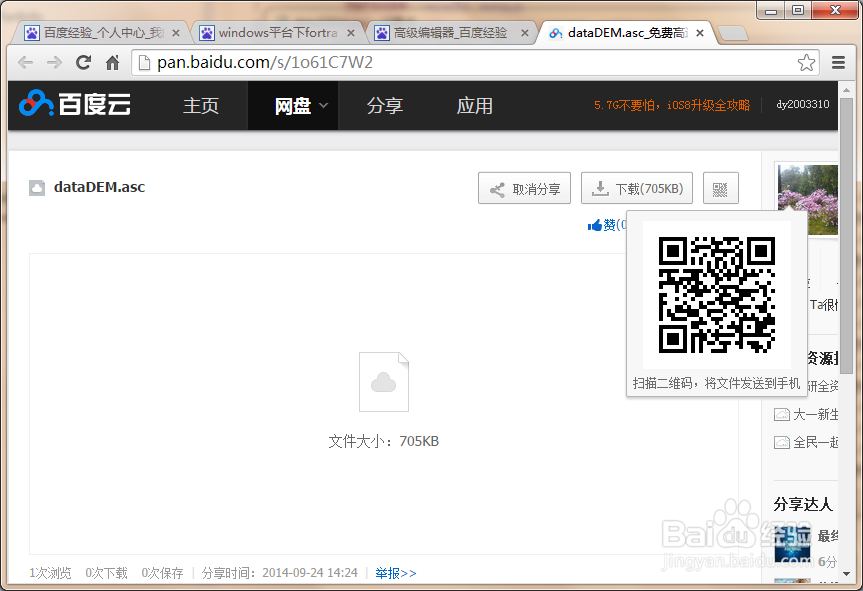Open the 主页 navigation item
Screen dimensions: 863x591
pos(201,106)
